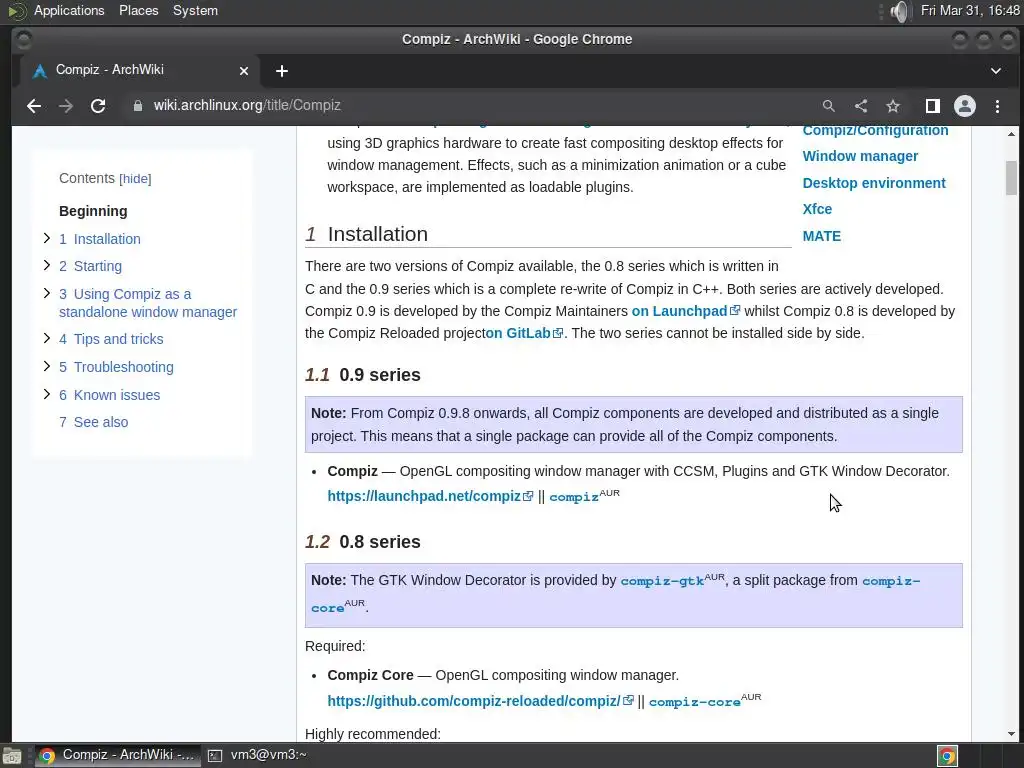
Task: Close the Compiz - ArchWiki tab
Action: click(244, 71)
